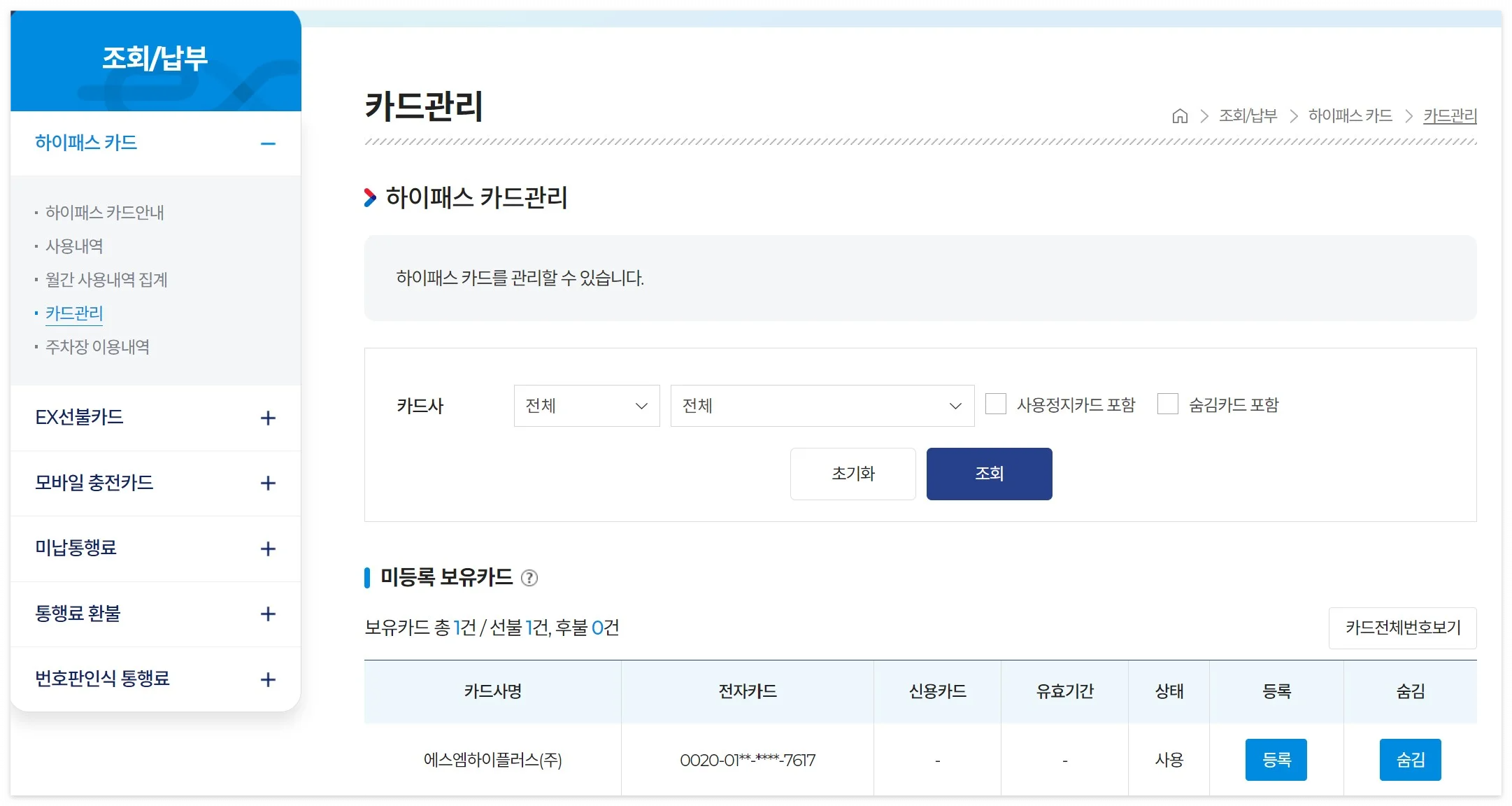Viewport: 1512px width, 806px height.
Task: Open 월간 사용내역 집계 in the sidebar
Action: coord(106,280)
